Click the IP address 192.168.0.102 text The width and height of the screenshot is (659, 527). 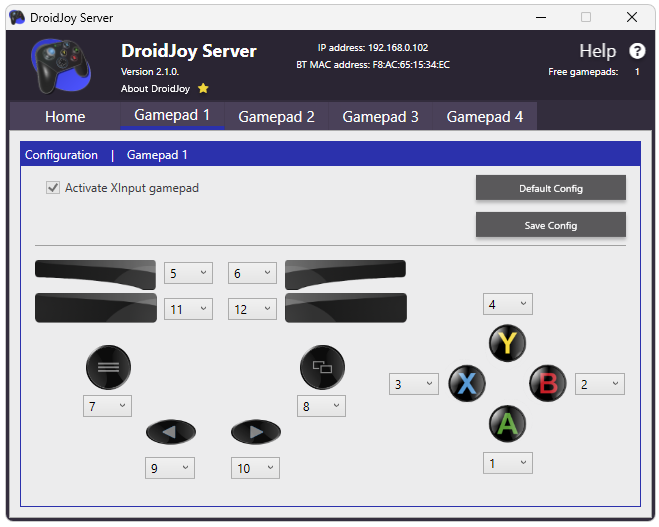(x=373, y=47)
